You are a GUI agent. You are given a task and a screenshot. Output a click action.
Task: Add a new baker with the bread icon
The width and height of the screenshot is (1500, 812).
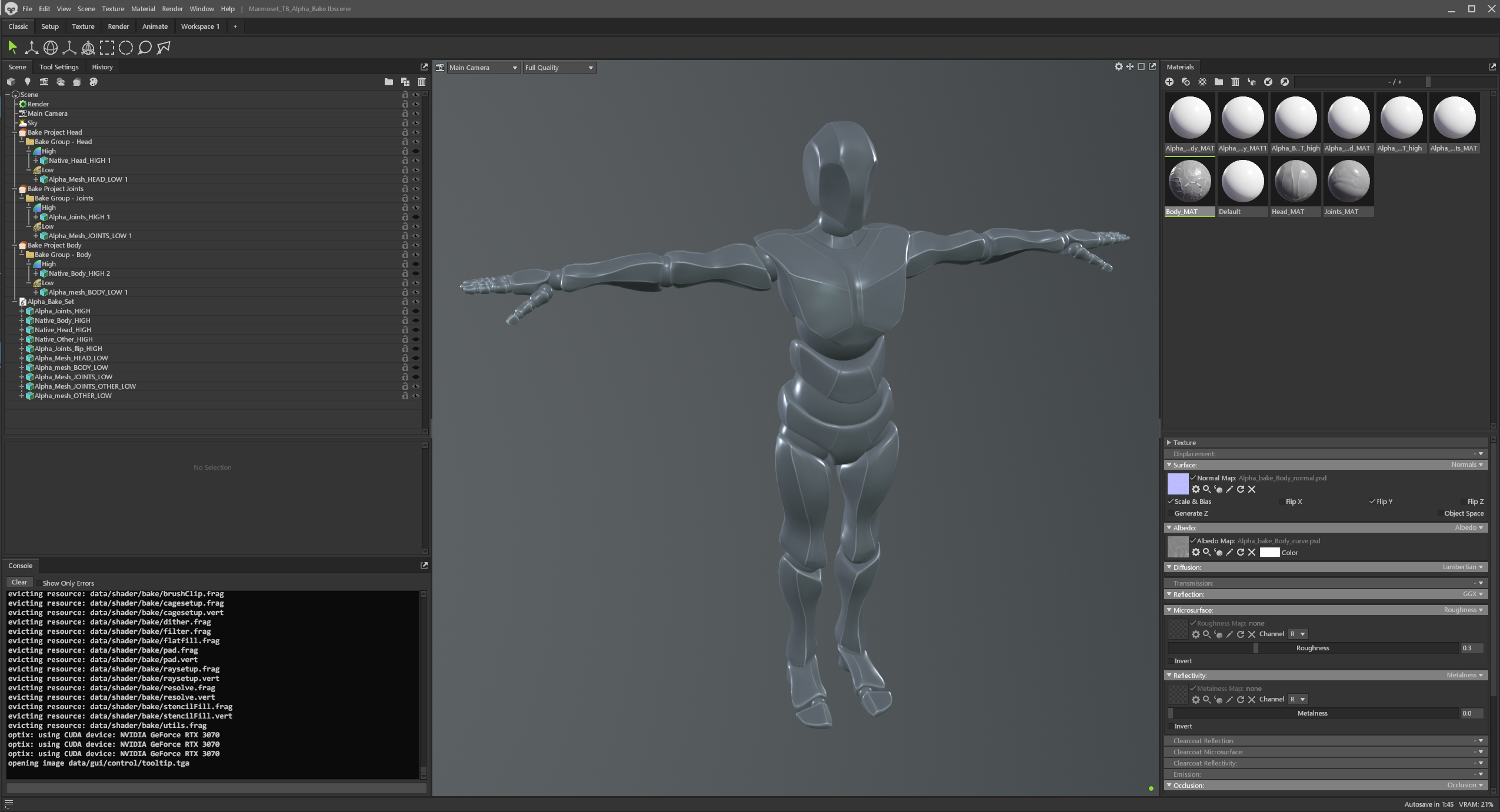(76, 82)
